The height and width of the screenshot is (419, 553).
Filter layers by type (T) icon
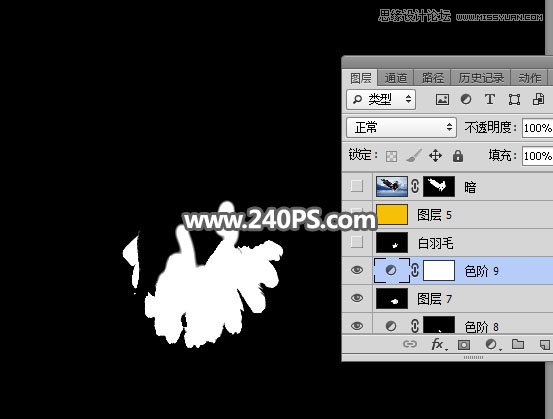(490, 99)
